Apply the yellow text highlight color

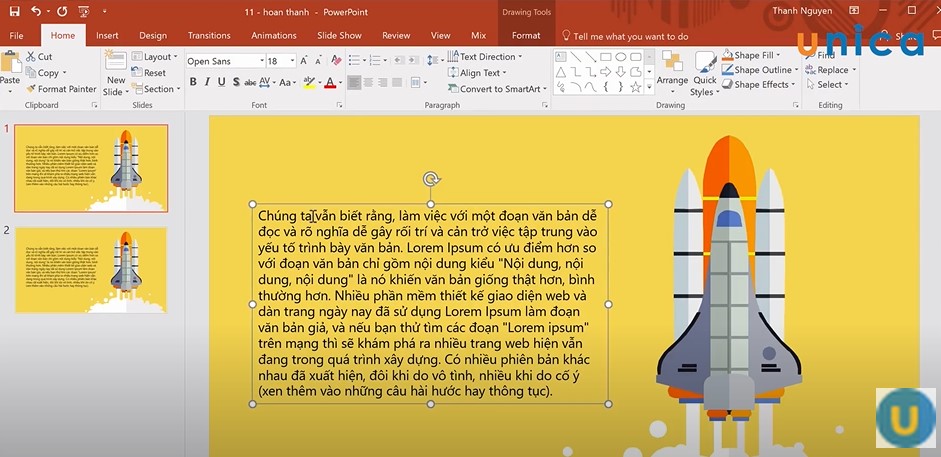[x=309, y=82]
